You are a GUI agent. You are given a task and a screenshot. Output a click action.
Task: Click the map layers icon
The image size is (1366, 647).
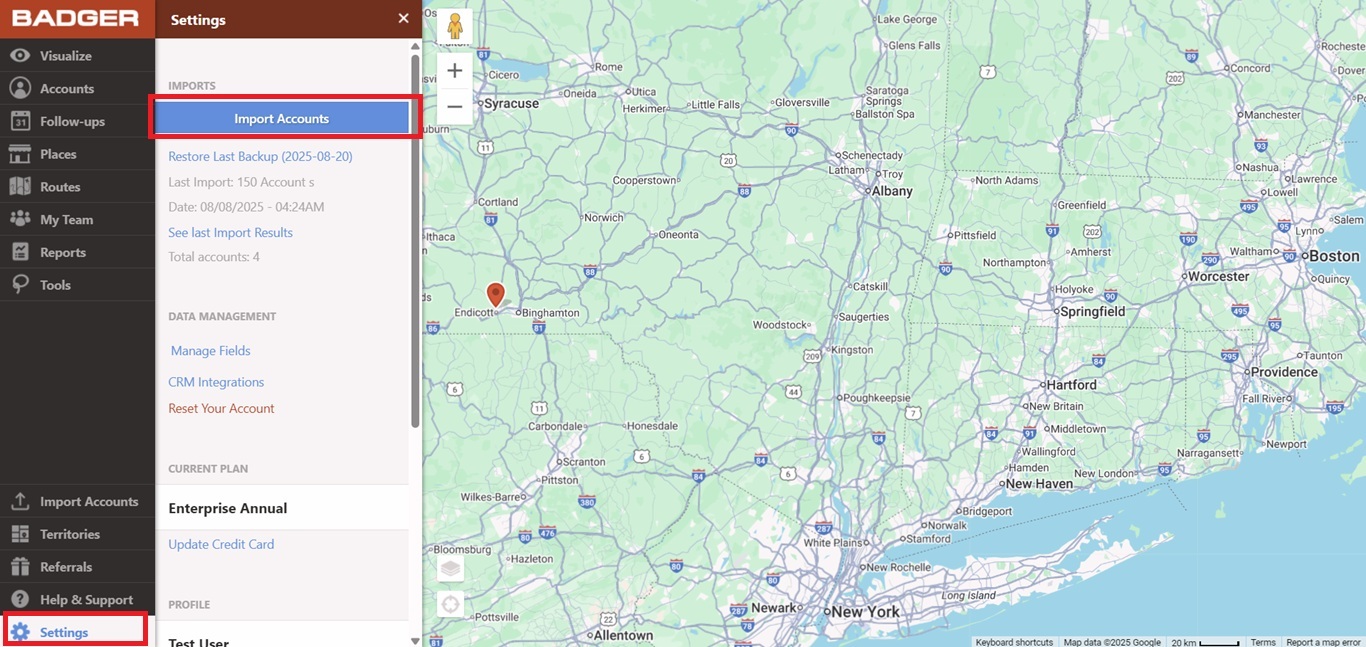(x=451, y=568)
